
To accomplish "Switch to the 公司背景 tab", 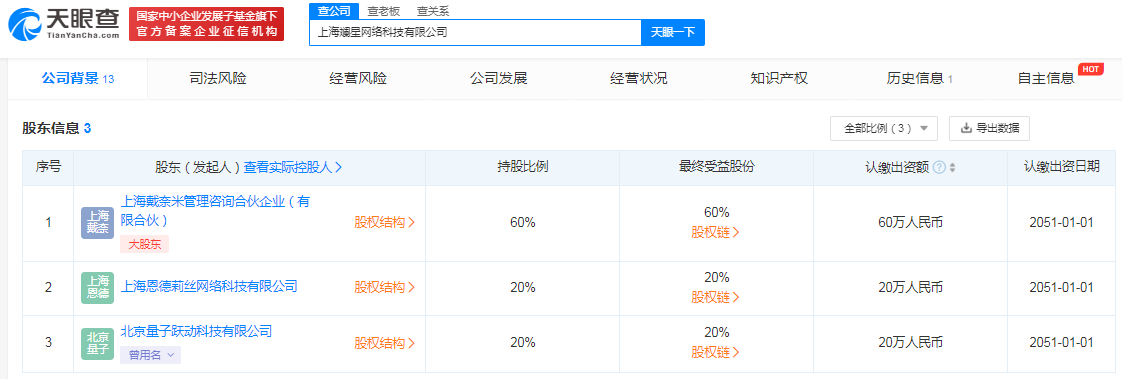I will [x=77, y=79].
